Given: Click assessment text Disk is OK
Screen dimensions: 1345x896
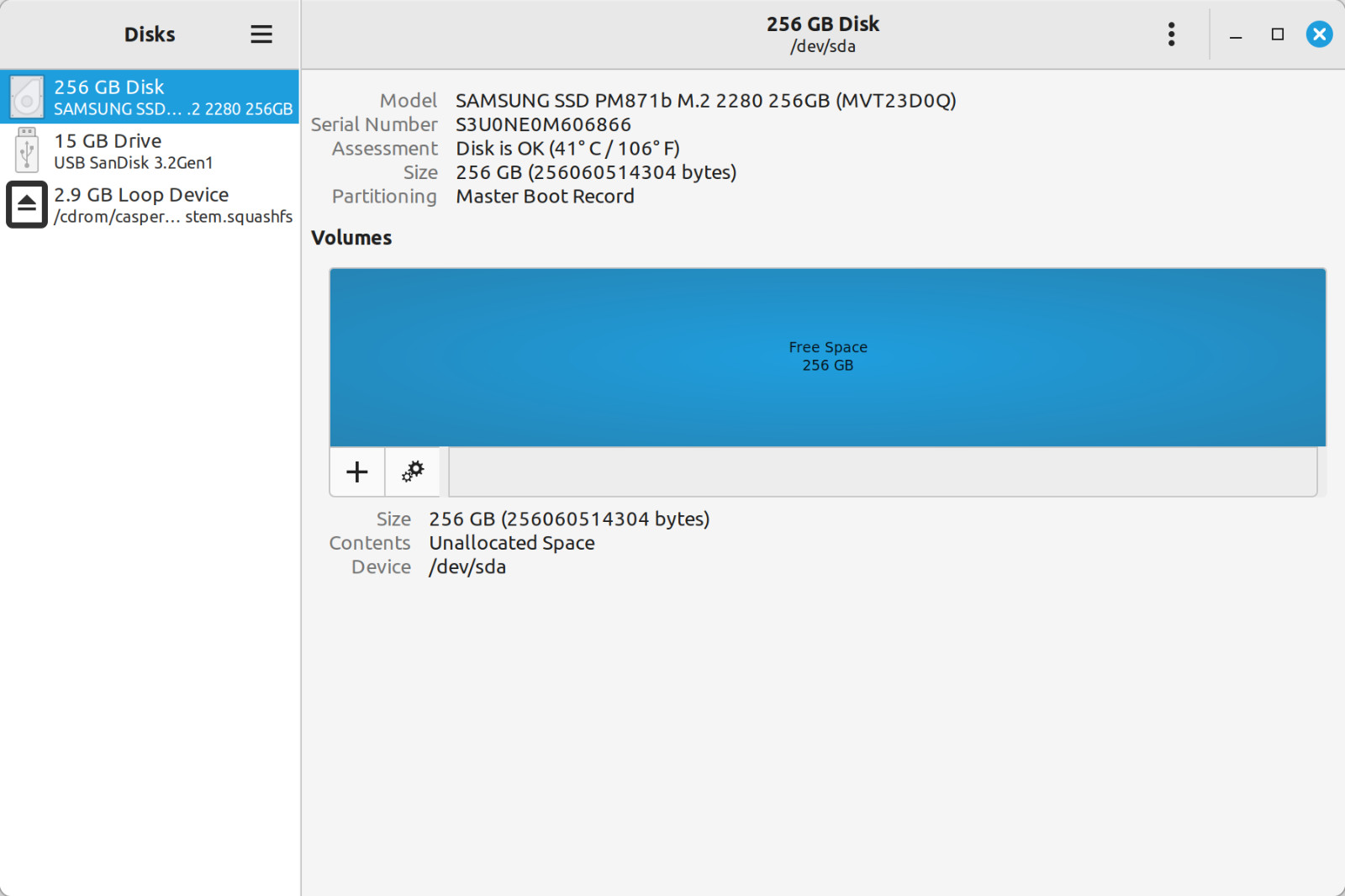Looking at the screenshot, I should 567,149.
